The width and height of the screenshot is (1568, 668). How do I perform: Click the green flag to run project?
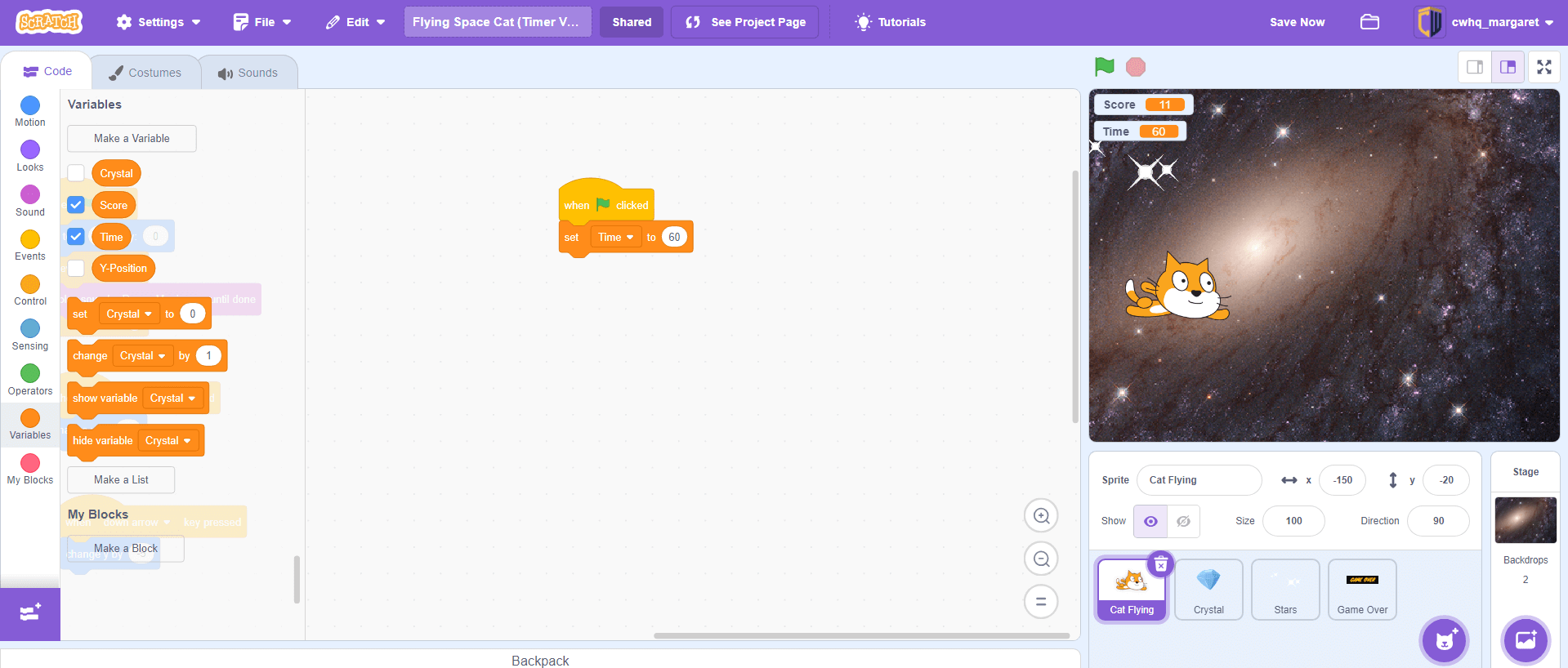1104,67
